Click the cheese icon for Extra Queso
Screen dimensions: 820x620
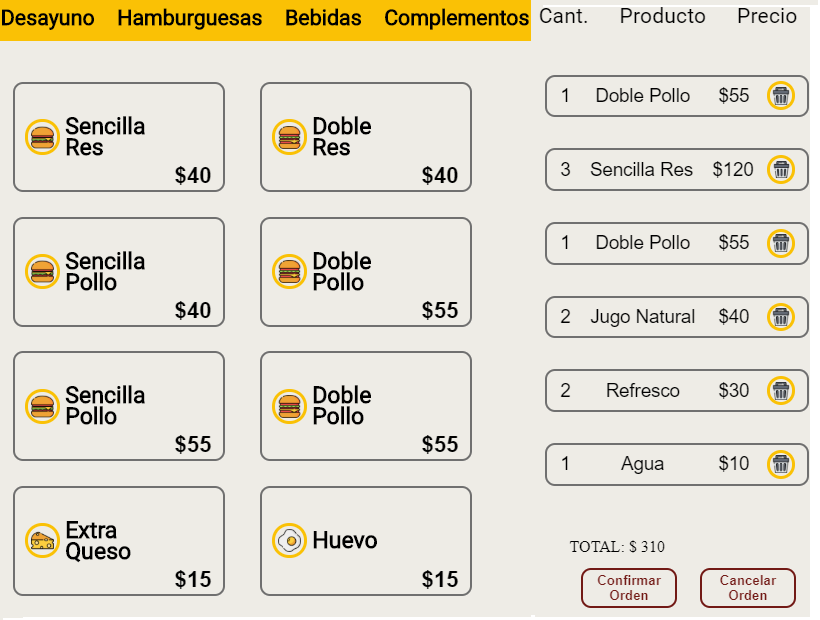pyautogui.click(x=42, y=540)
